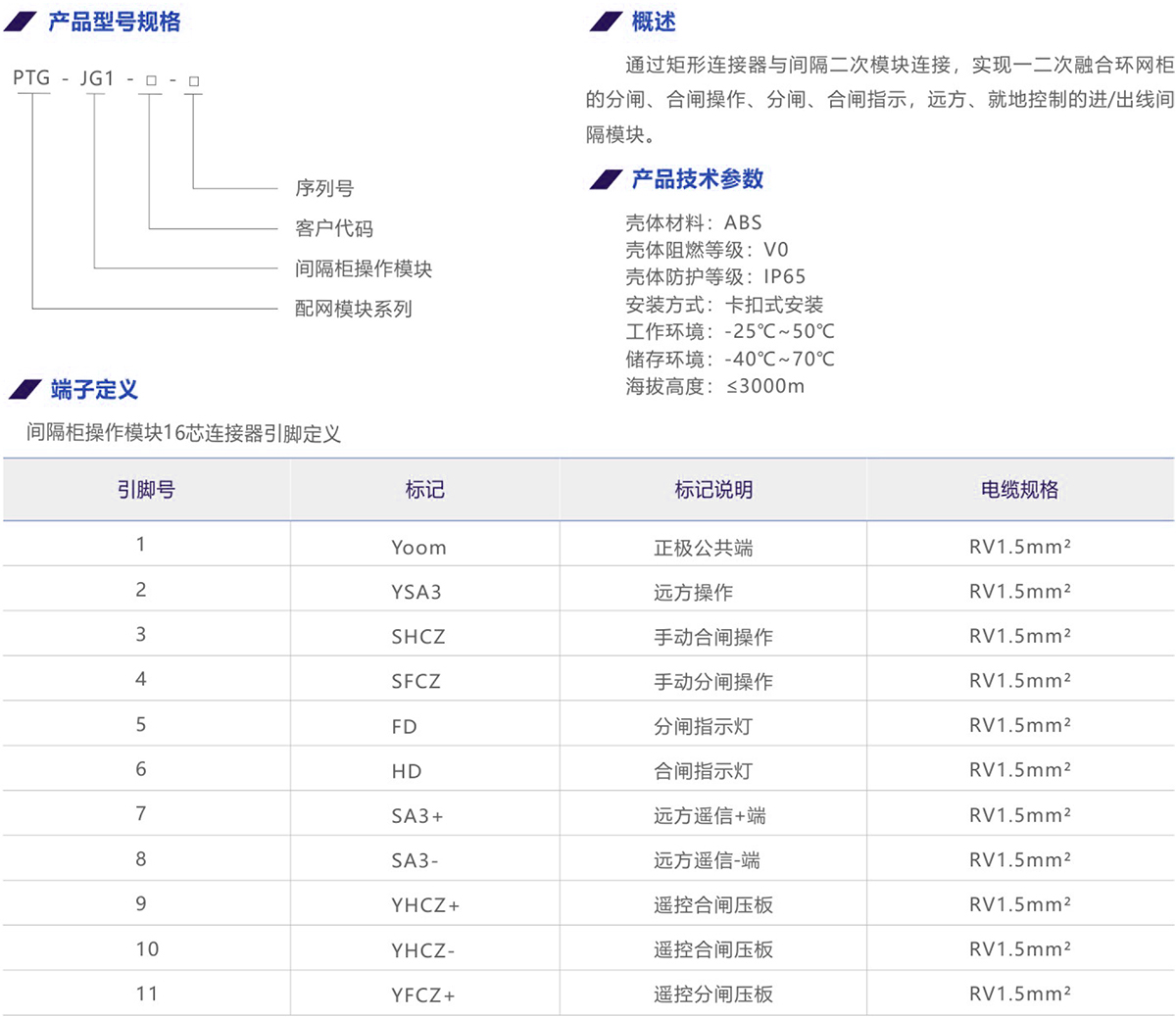Select 遥控合闸压板 in the YHCZ+ row
The image size is (1176, 1017).
(x=713, y=905)
